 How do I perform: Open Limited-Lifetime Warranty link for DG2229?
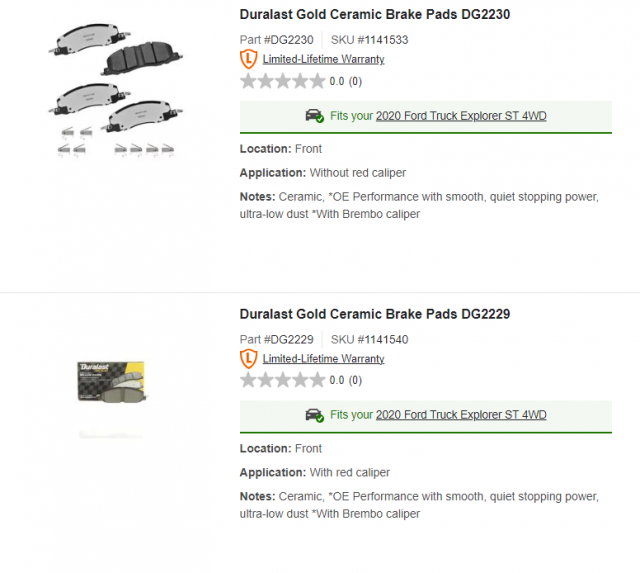point(323,359)
